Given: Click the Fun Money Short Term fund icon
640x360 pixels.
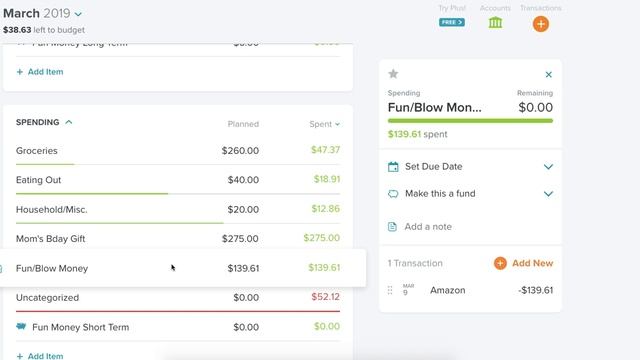Looking at the screenshot, I should pos(21,327).
